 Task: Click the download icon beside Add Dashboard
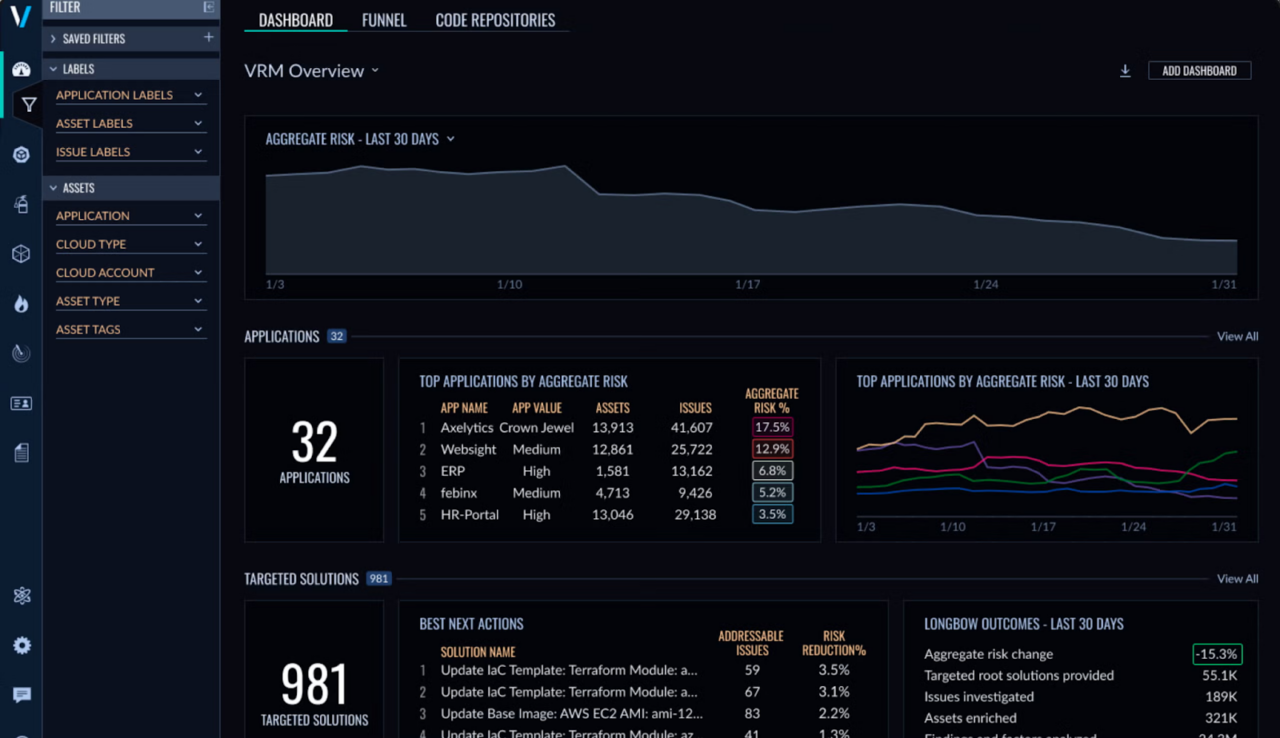[1125, 71]
